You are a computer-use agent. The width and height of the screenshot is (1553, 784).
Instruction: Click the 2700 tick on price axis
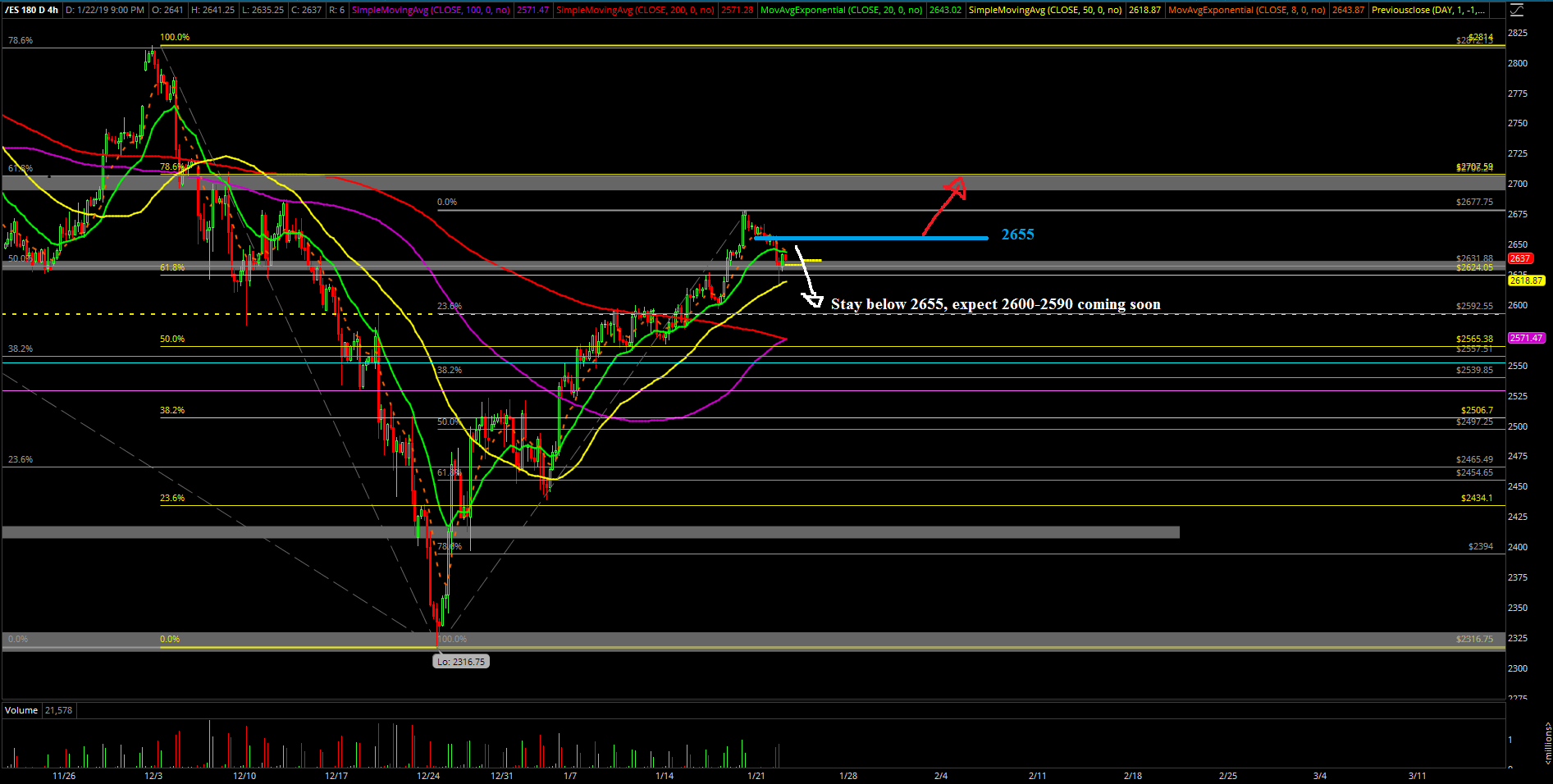pos(1518,184)
